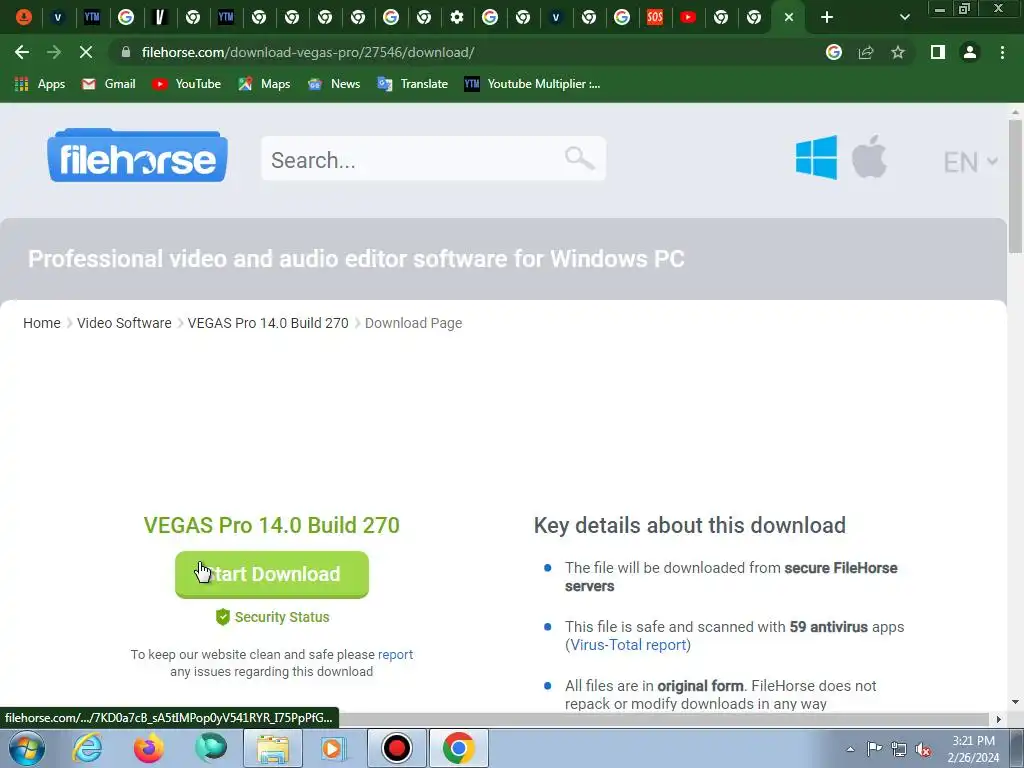Open Chrome three-dot menu
Screen dimensions: 1024x768
coord(1002,52)
